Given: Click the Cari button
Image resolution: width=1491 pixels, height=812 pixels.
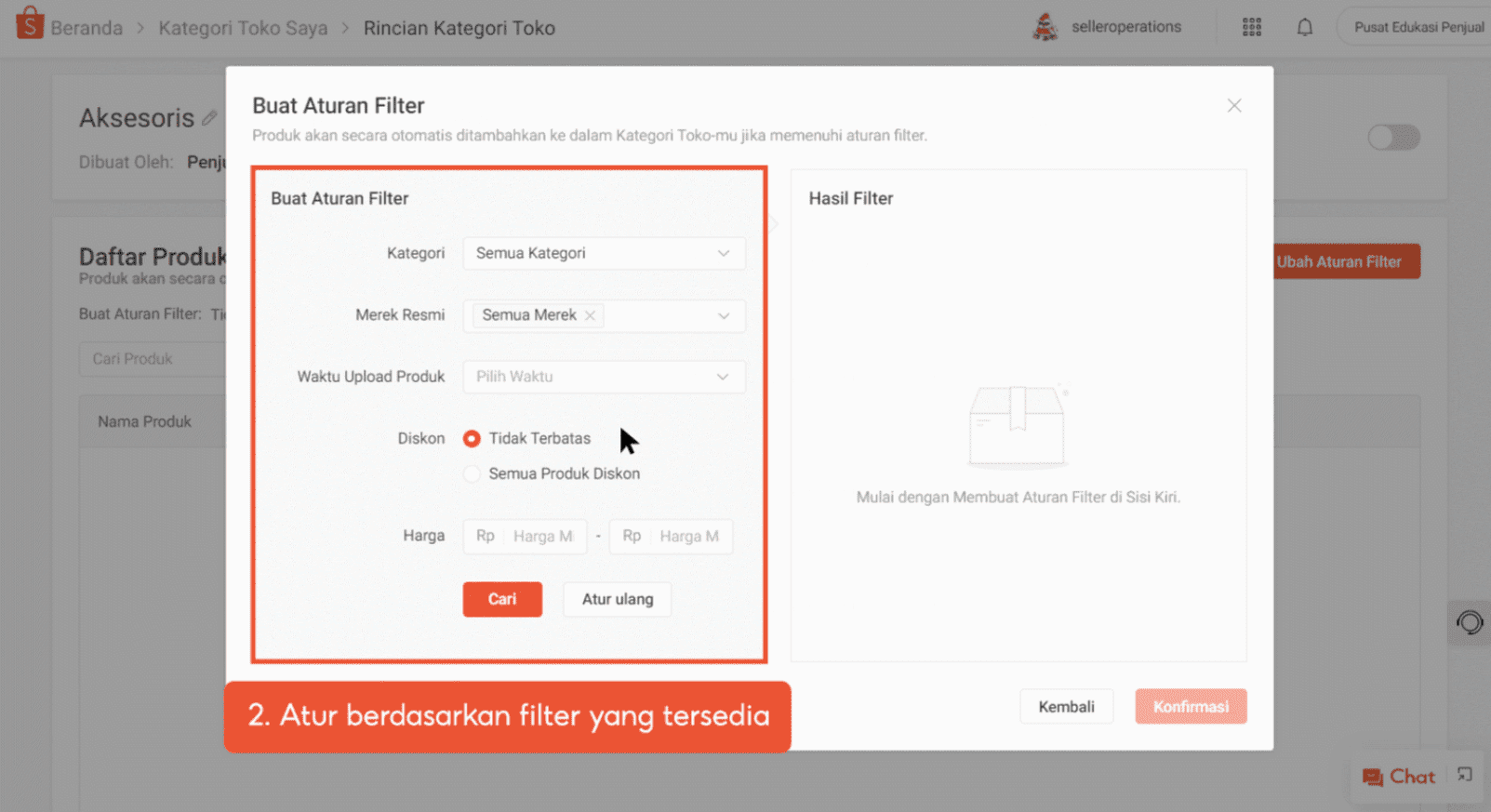Looking at the screenshot, I should point(502,599).
